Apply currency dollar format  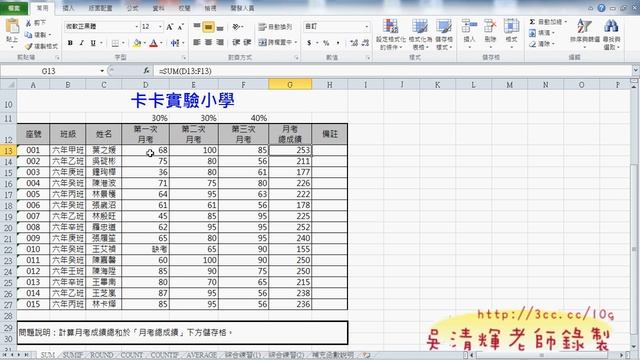pyautogui.click(x=309, y=42)
